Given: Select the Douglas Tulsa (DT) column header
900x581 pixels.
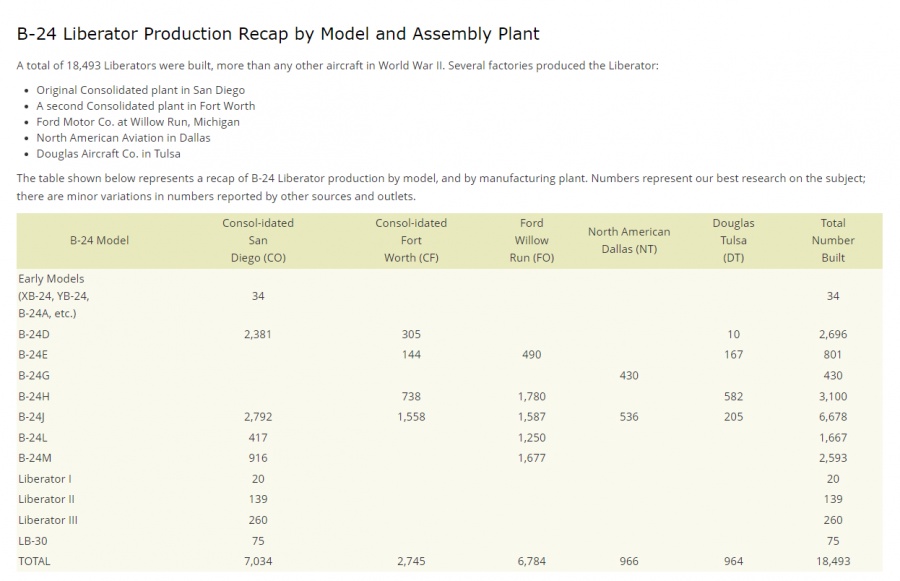Looking at the screenshot, I should (733, 240).
